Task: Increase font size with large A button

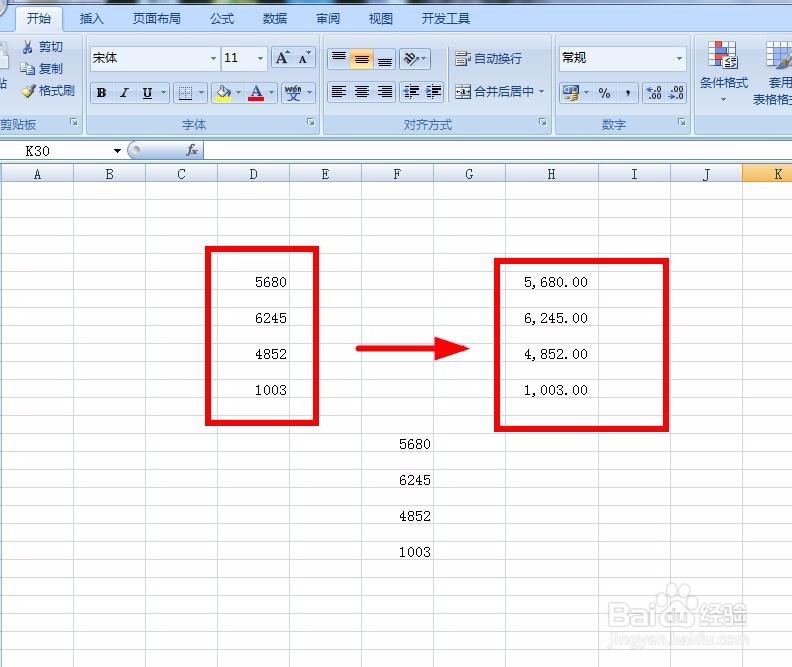Action: pyautogui.click(x=282, y=58)
